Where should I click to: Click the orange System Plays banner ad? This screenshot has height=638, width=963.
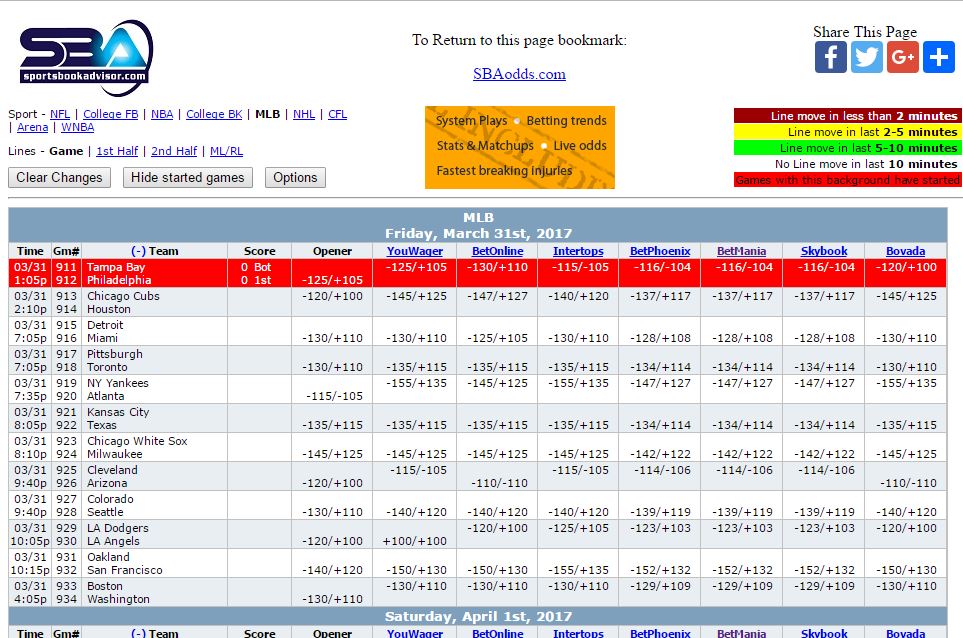520,147
